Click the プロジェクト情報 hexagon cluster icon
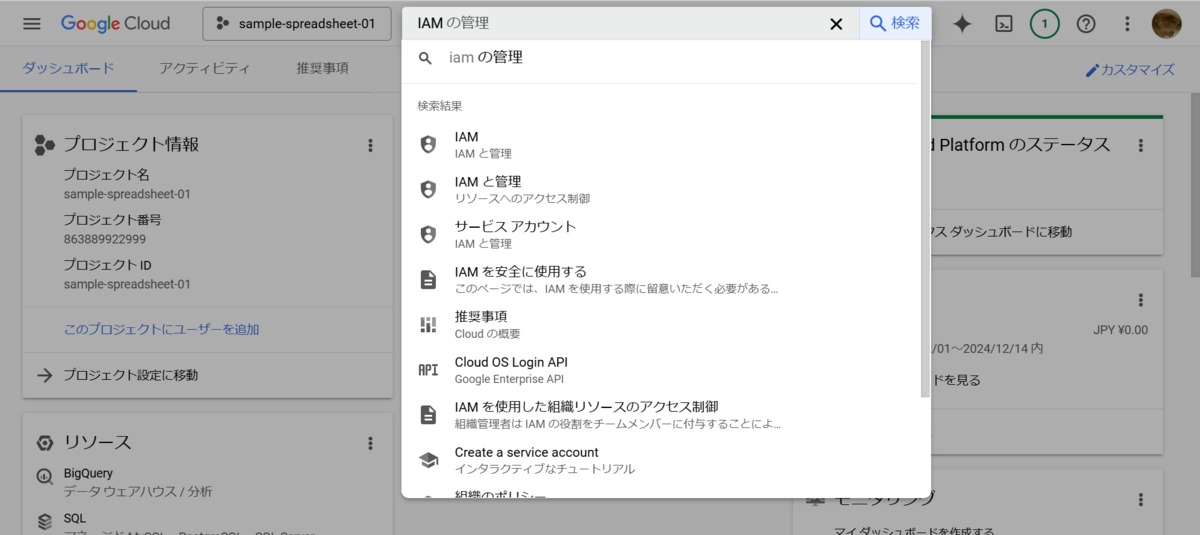 44,145
